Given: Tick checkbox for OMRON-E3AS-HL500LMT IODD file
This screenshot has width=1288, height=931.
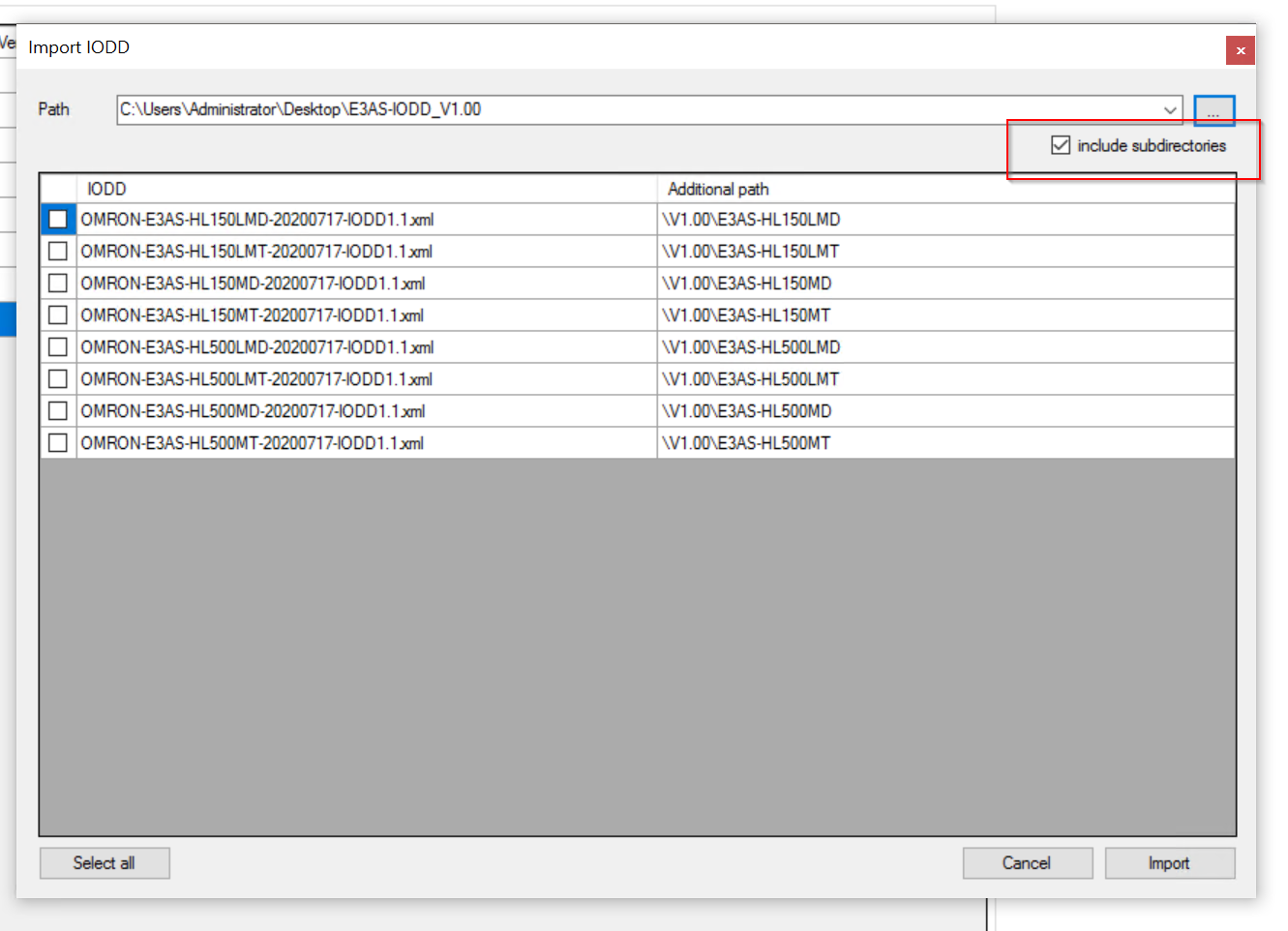Looking at the screenshot, I should click(58, 379).
